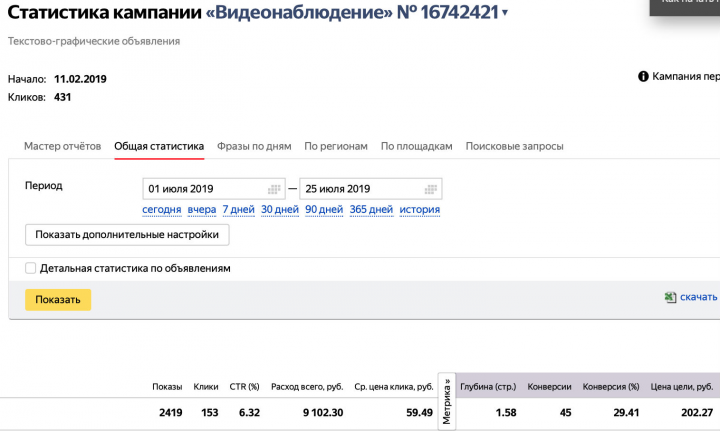Click the 'история' period link
Viewport: 720px width, 431px height.
[420, 210]
